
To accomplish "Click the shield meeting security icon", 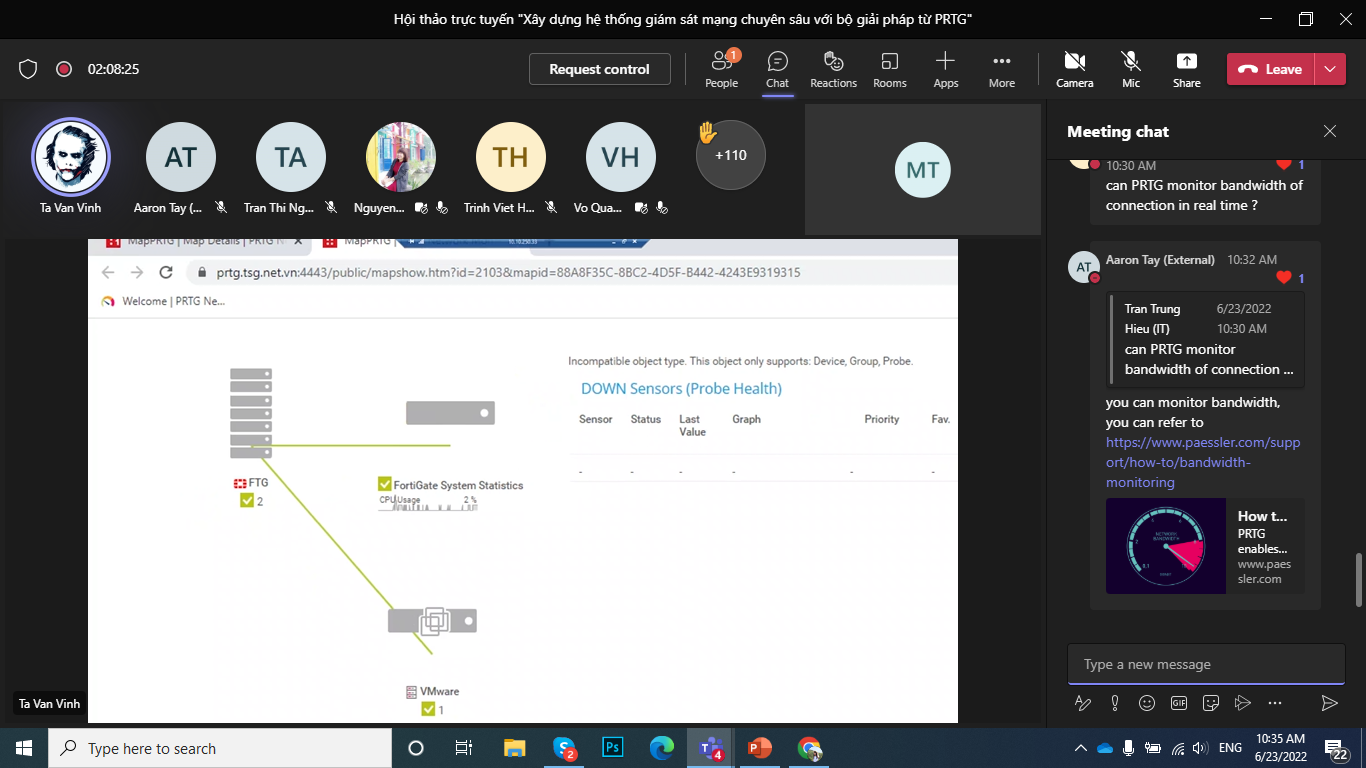I will pyautogui.click(x=28, y=69).
